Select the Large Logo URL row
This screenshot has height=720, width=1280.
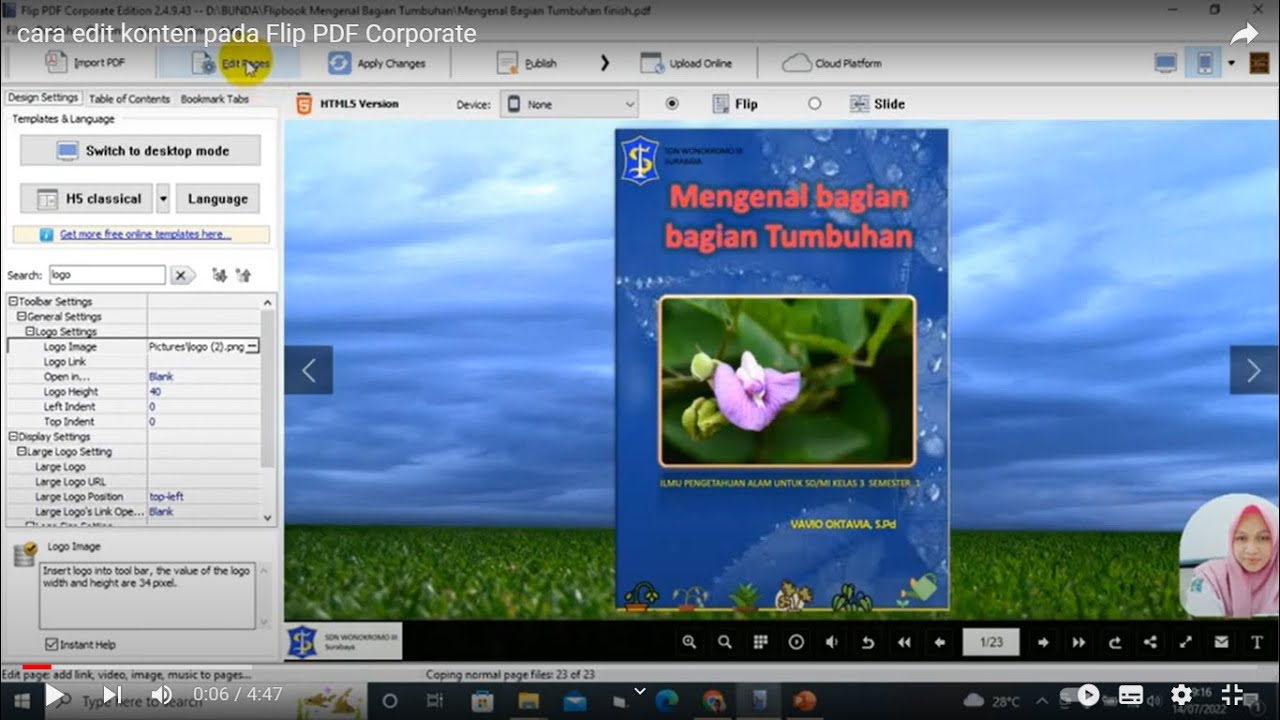coord(133,481)
